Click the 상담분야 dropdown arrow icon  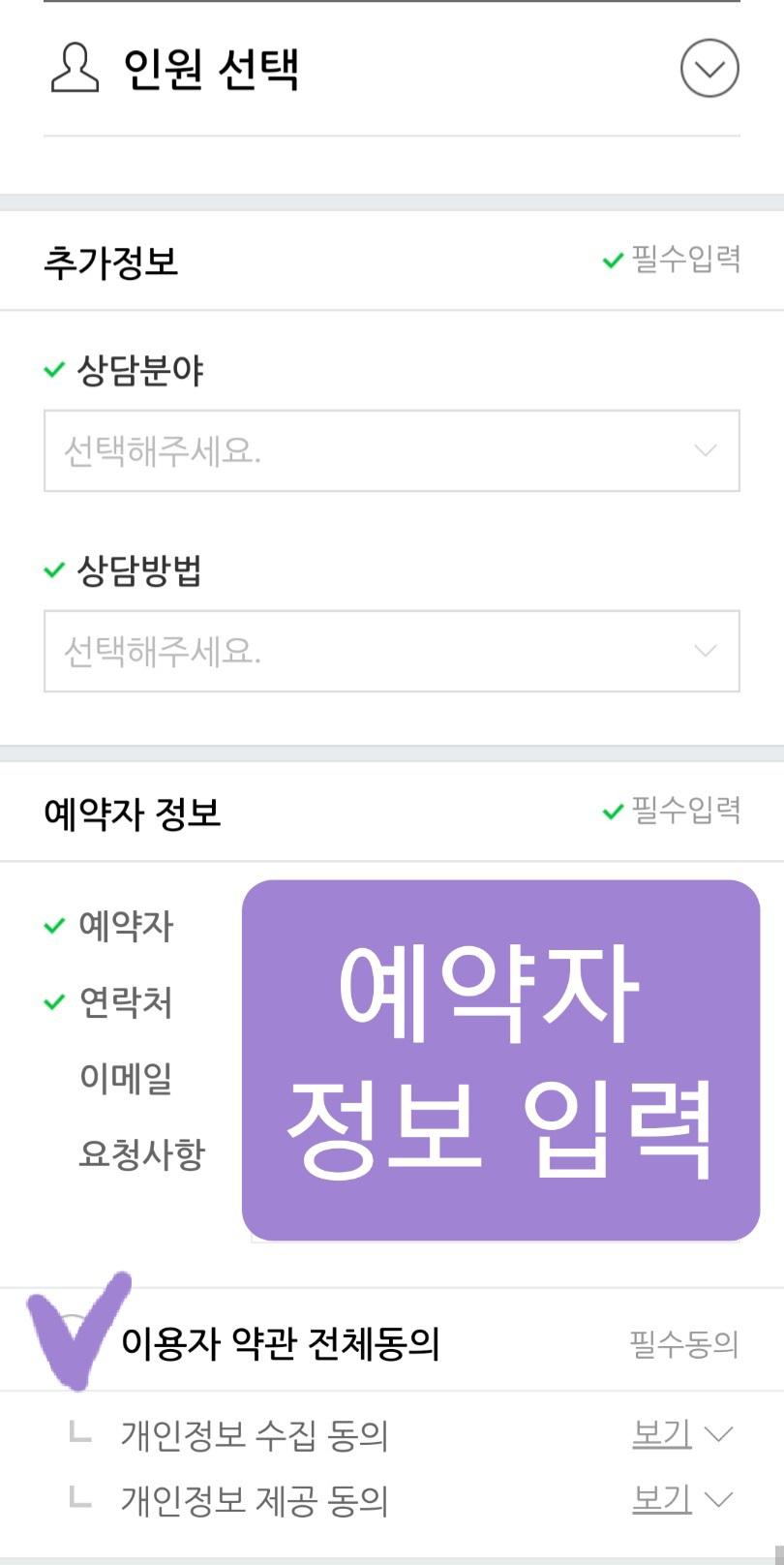click(x=706, y=450)
